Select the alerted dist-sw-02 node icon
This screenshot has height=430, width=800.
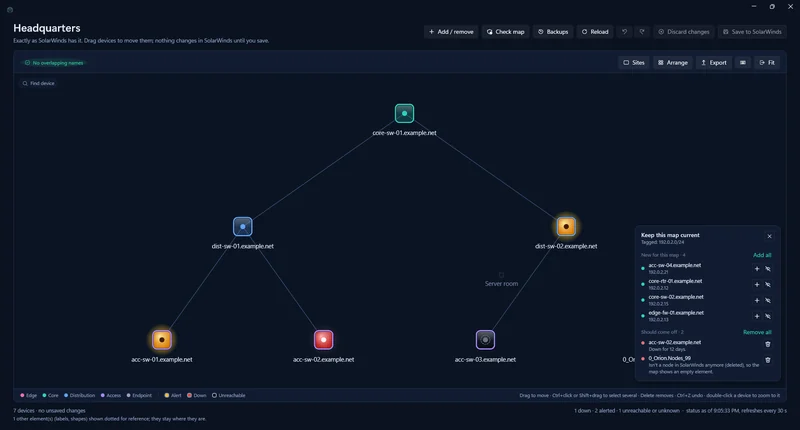(566, 226)
